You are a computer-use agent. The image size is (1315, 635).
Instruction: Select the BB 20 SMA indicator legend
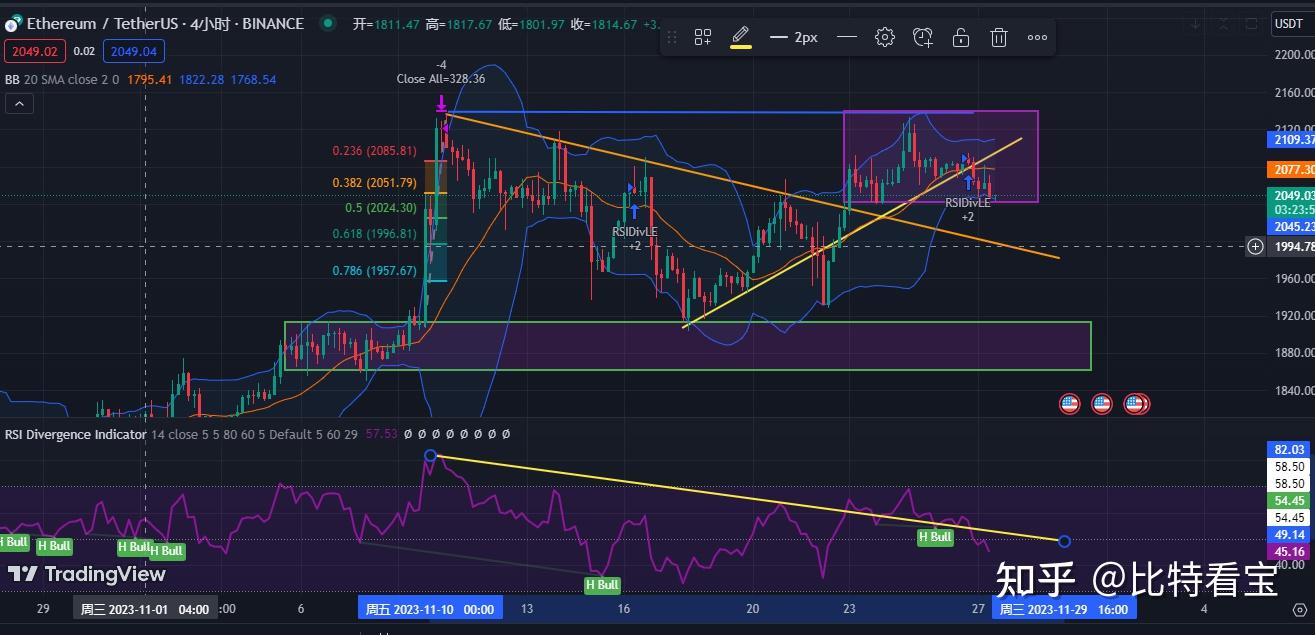(x=62, y=79)
